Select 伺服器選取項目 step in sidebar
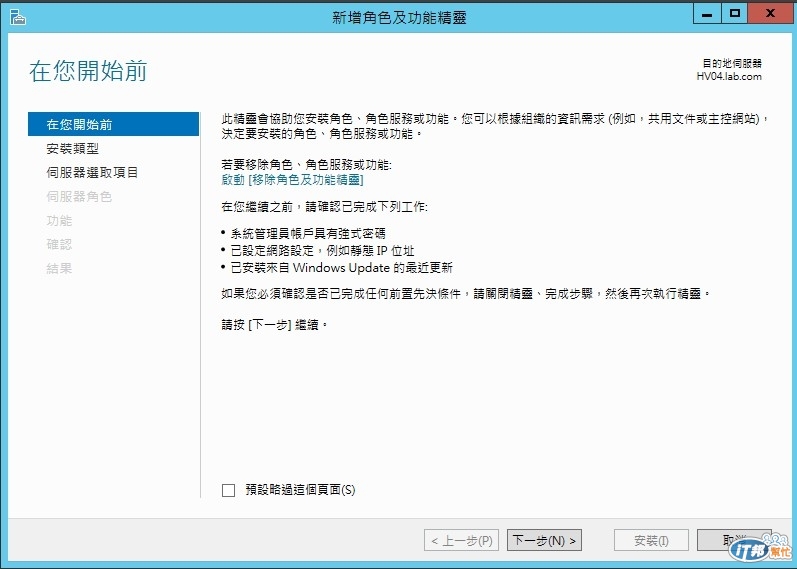The width and height of the screenshot is (797, 569). click(92, 172)
